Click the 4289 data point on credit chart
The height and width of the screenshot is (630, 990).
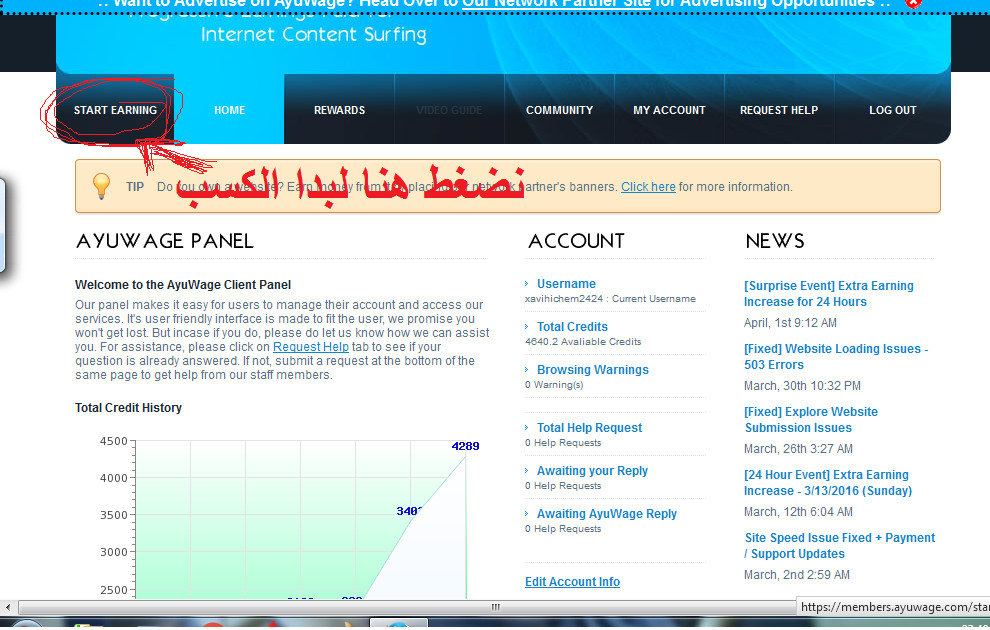[x=465, y=446]
